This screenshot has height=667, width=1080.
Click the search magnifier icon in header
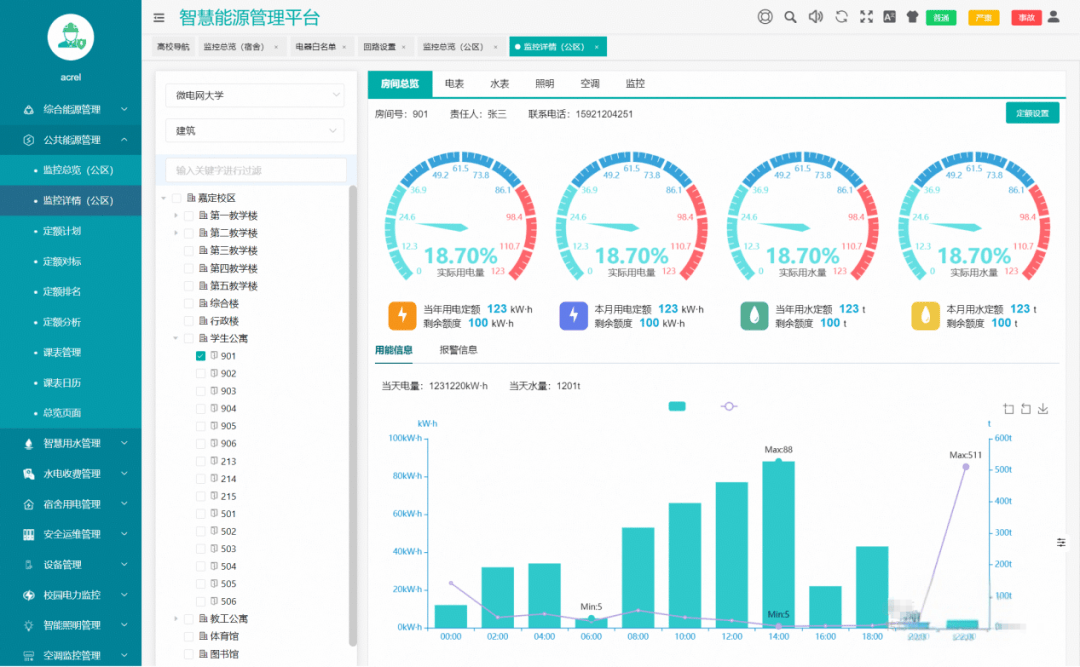tap(790, 17)
